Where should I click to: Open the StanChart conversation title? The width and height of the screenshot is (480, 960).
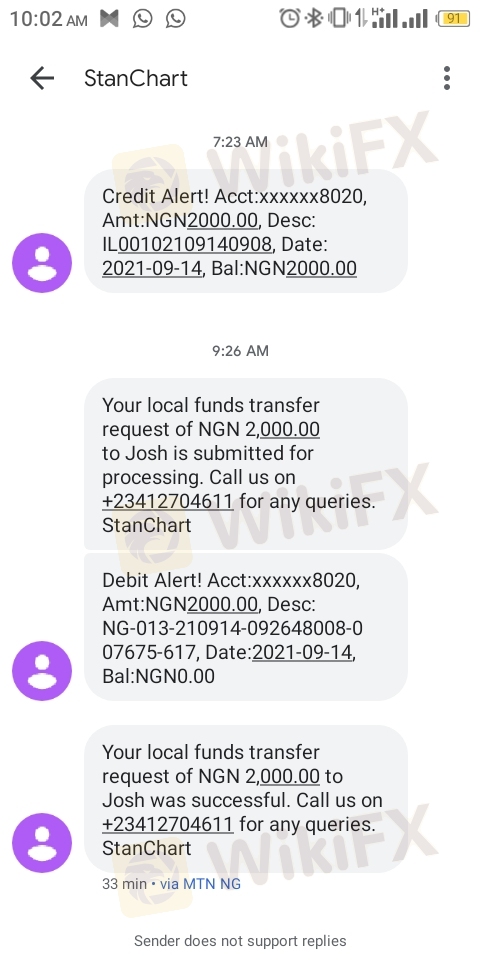click(136, 78)
